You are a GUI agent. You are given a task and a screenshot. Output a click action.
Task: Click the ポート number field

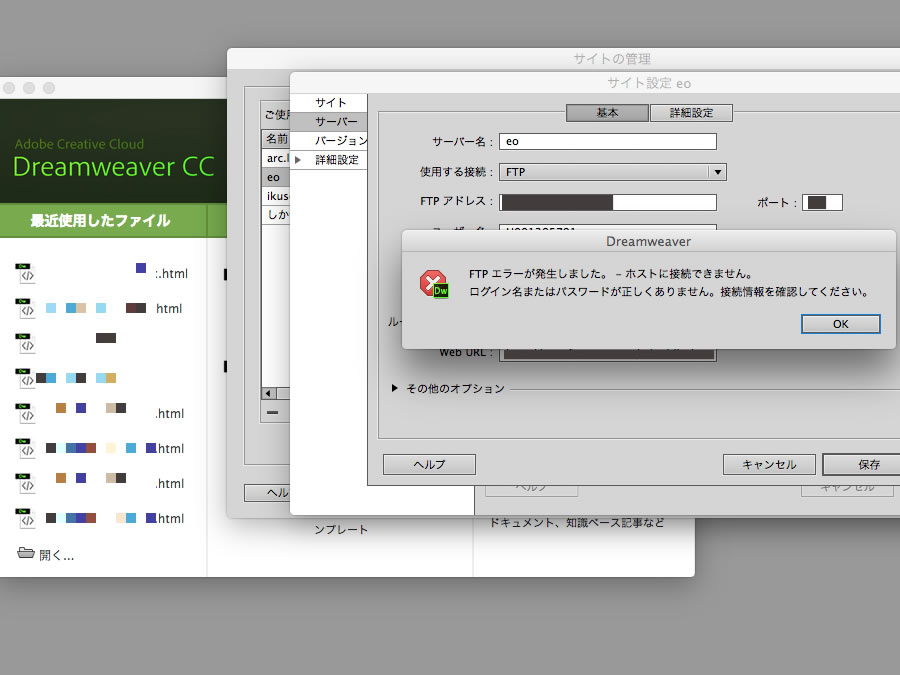click(822, 202)
